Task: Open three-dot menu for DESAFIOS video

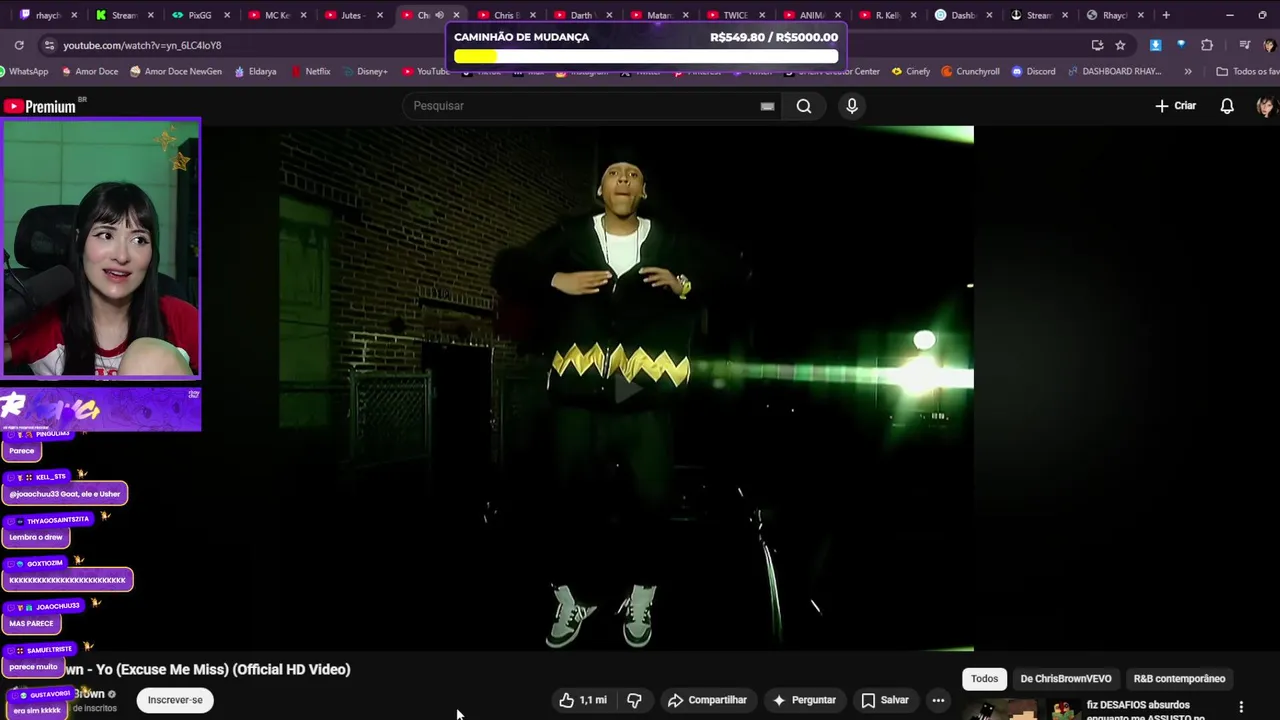Action: 1241,707
